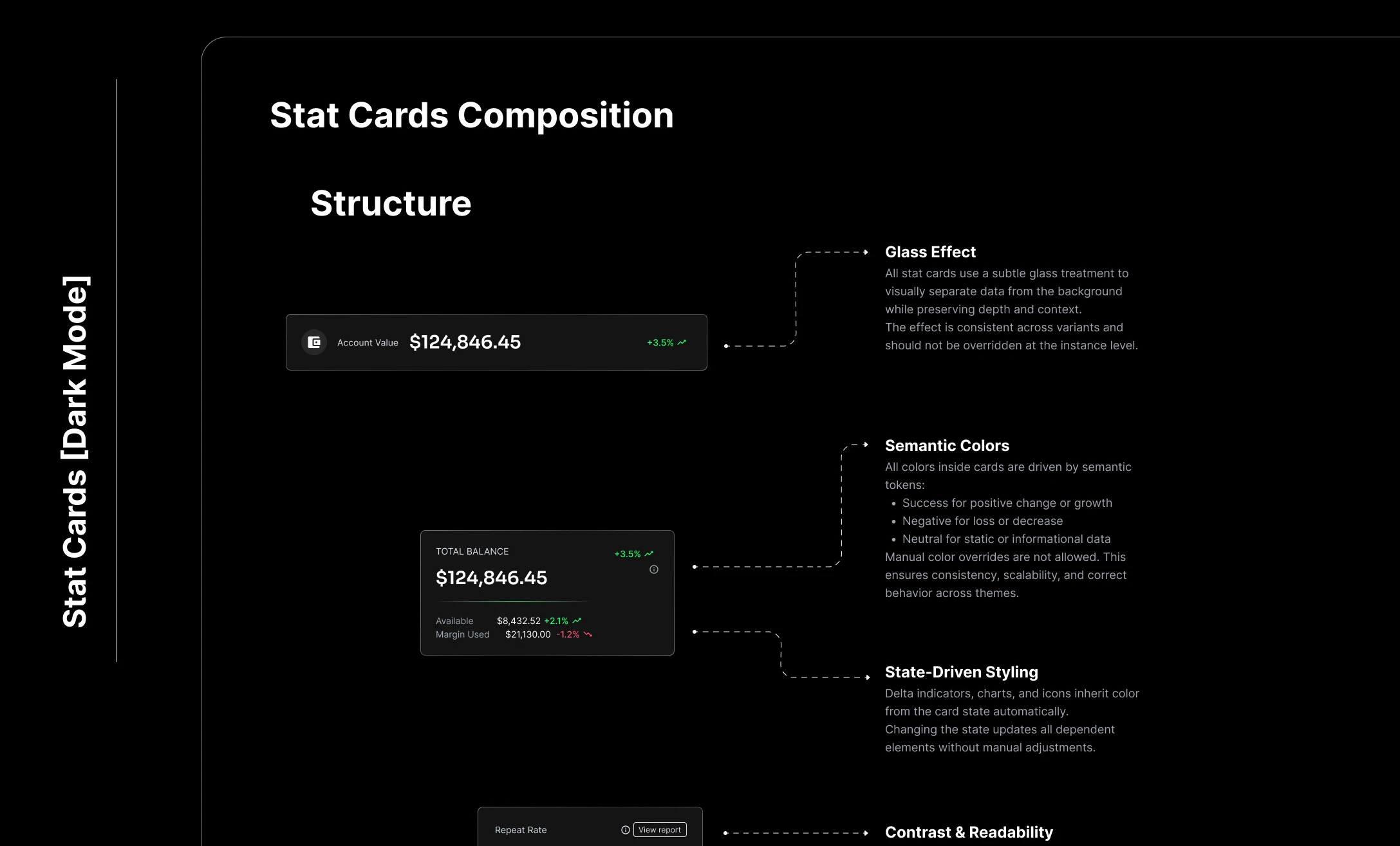
Task: Select the +3.5% success indicator on Account Value
Action: 660,342
